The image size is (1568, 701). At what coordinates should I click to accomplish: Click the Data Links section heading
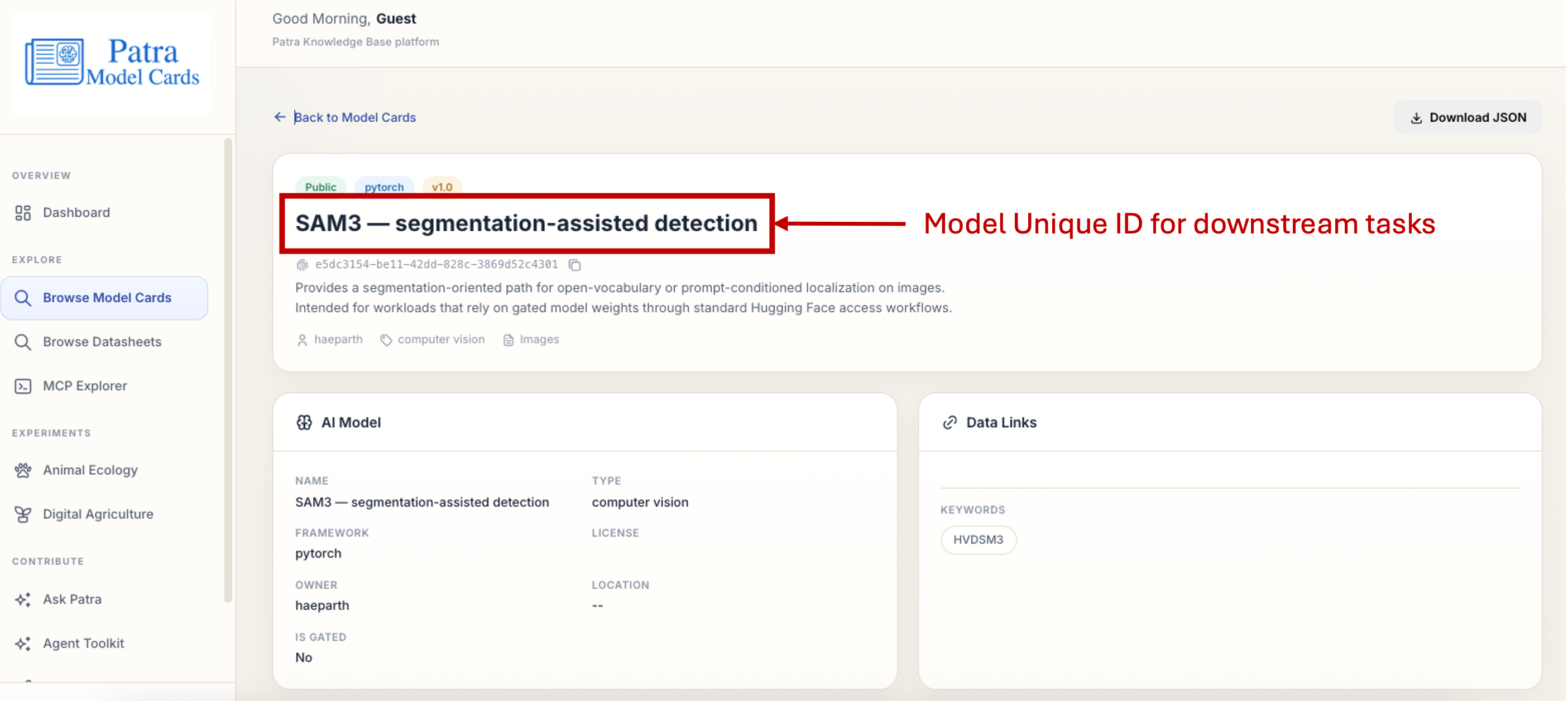click(x=1001, y=423)
